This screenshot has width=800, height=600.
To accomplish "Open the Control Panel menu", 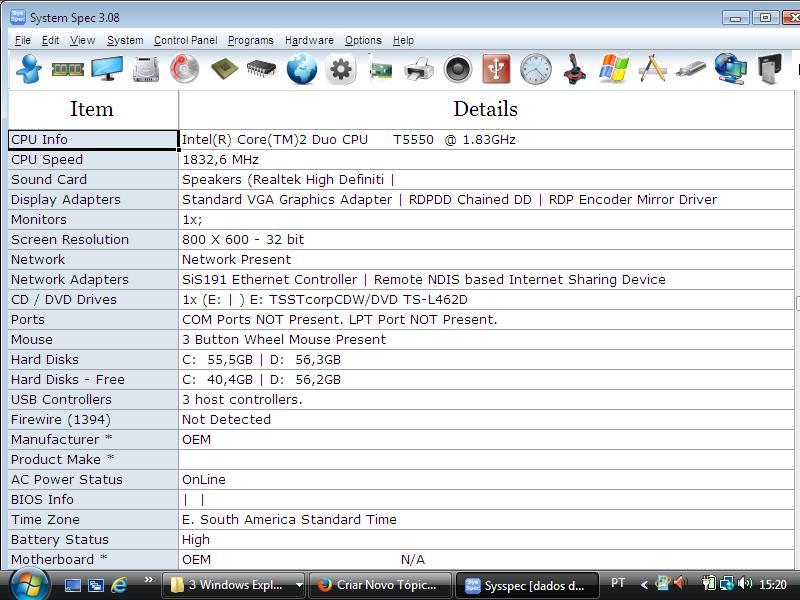I will (185, 40).
